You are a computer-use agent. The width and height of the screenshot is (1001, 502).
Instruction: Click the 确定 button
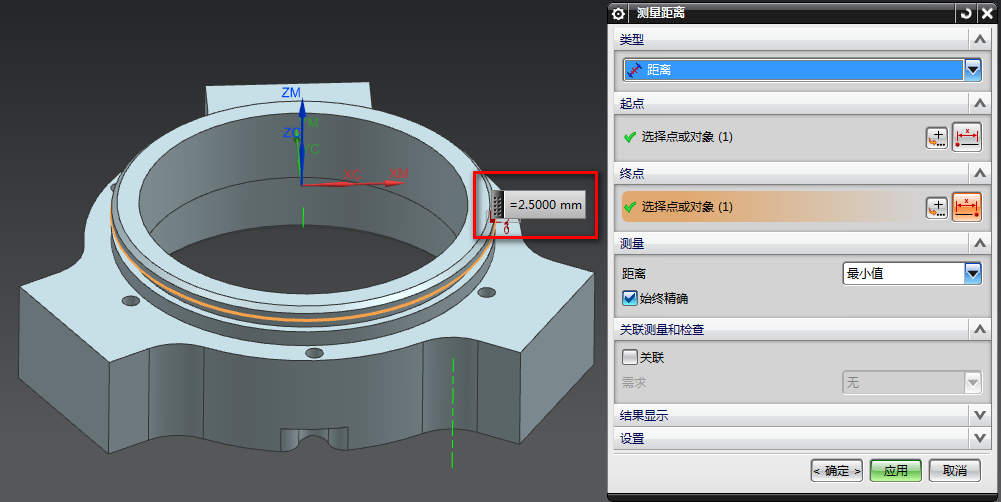[x=837, y=471]
